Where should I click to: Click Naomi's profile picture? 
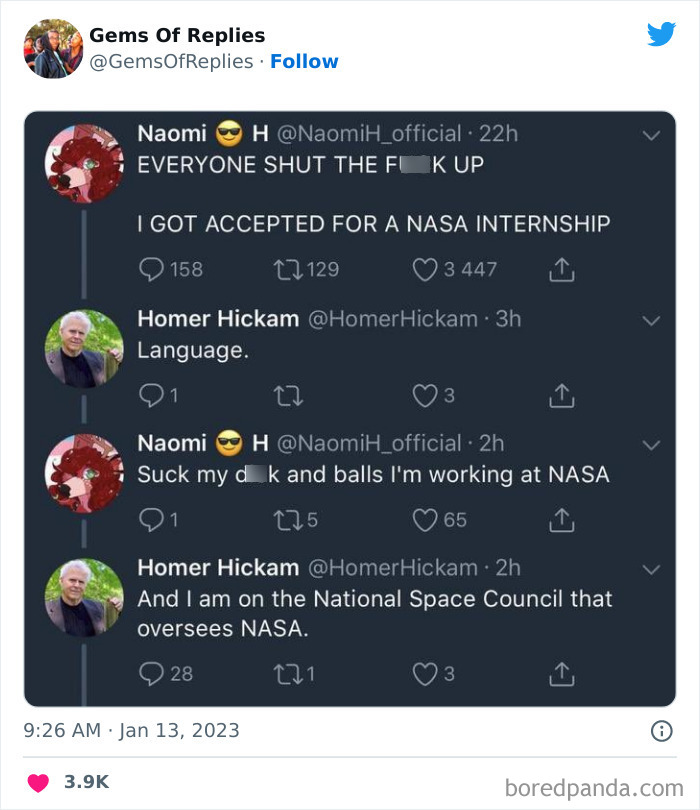click(85, 161)
